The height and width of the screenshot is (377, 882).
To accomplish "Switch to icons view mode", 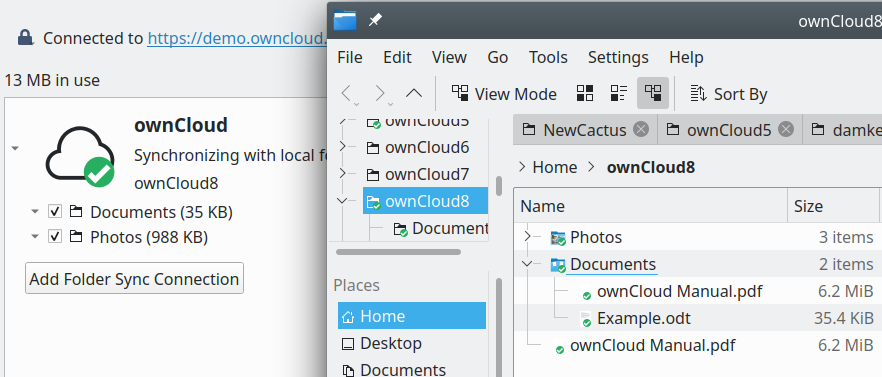I will tap(585, 93).
